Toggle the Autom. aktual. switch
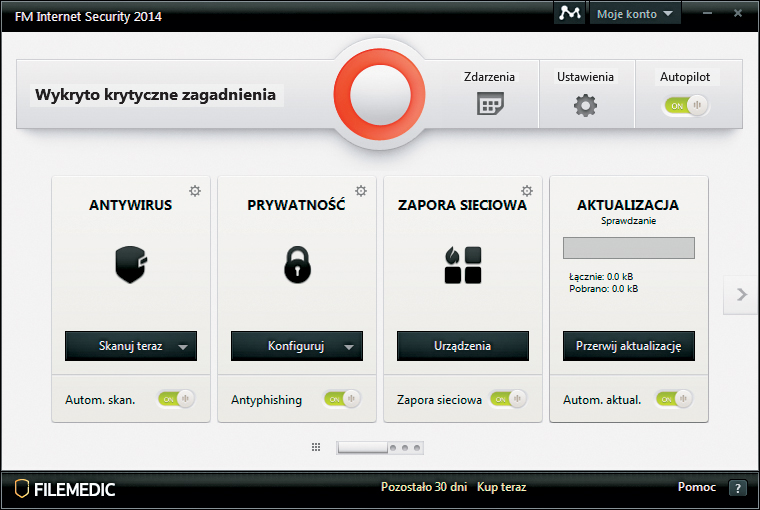Image resolution: width=760 pixels, height=510 pixels. click(x=674, y=399)
